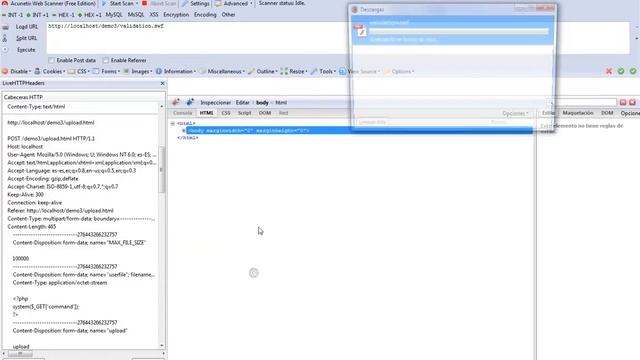
Task: Click the INT +1 button
Action: 38,15
